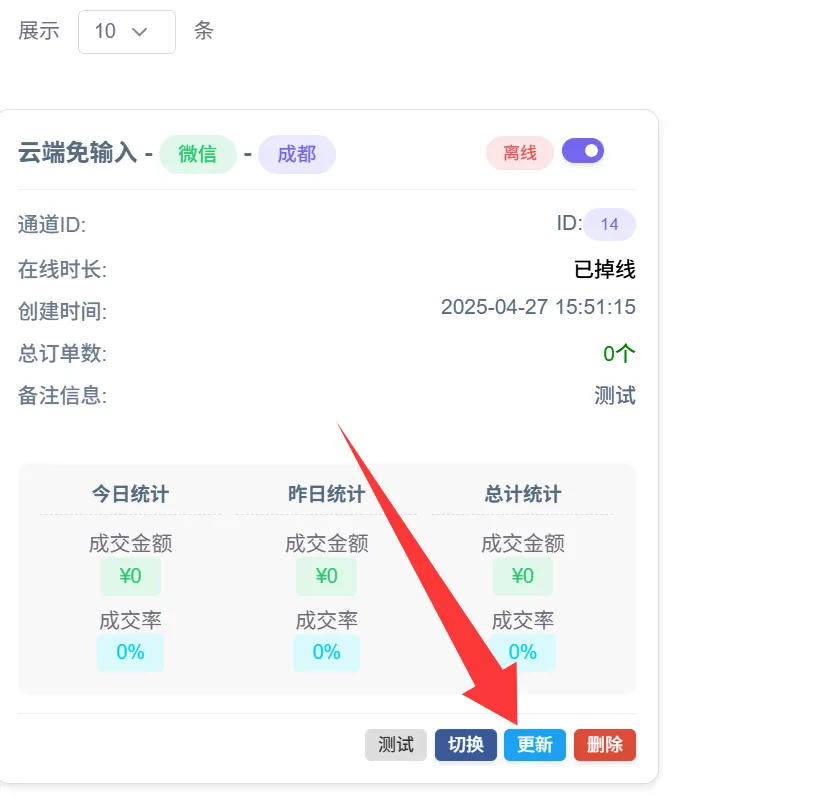Click the blue 更新 button
834x802 pixels.
[x=535, y=745]
